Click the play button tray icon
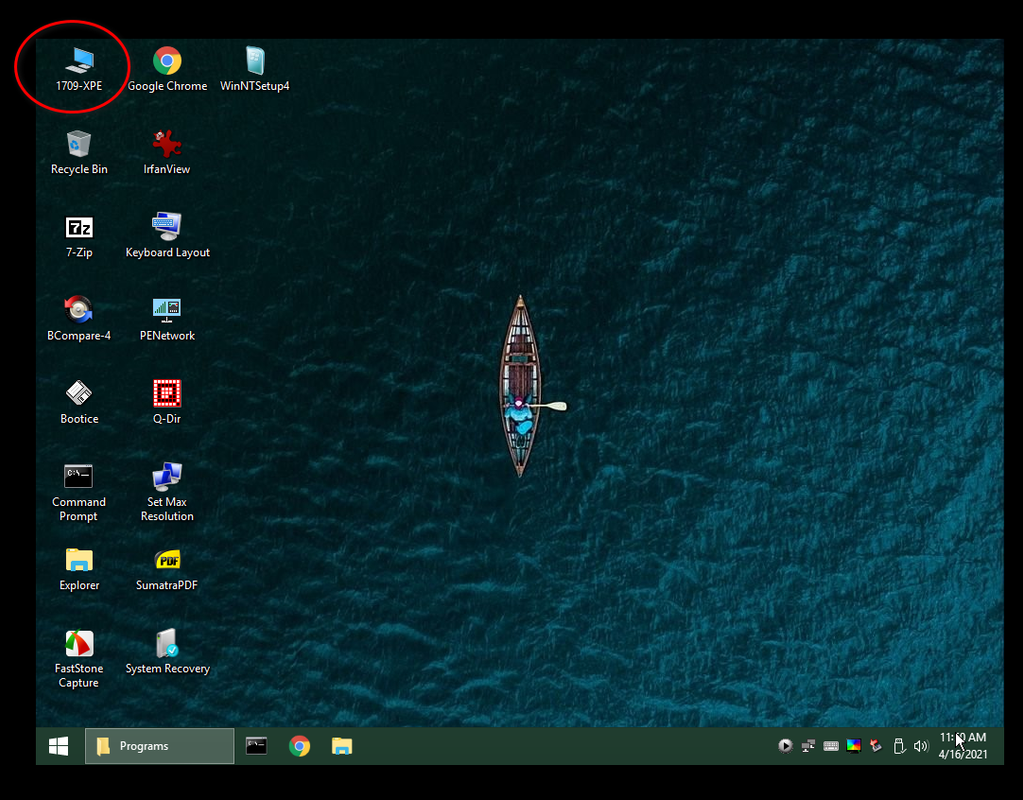The height and width of the screenshot is (800, 1023). (786, 746)
